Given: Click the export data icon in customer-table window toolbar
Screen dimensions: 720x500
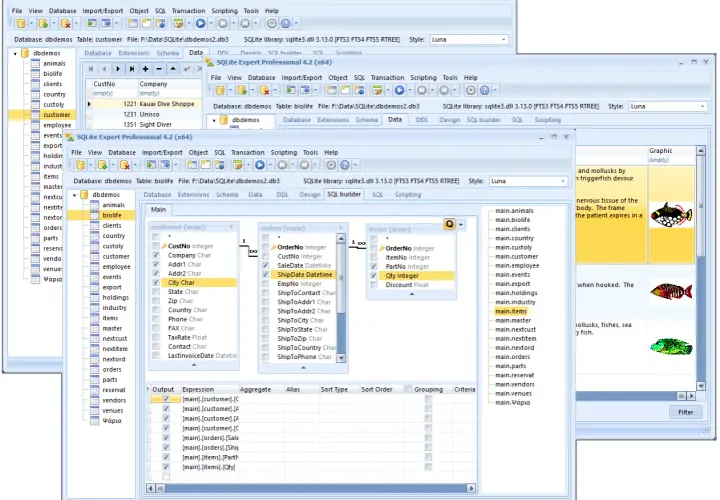Looking at the screenshot, I should (106, 23).
